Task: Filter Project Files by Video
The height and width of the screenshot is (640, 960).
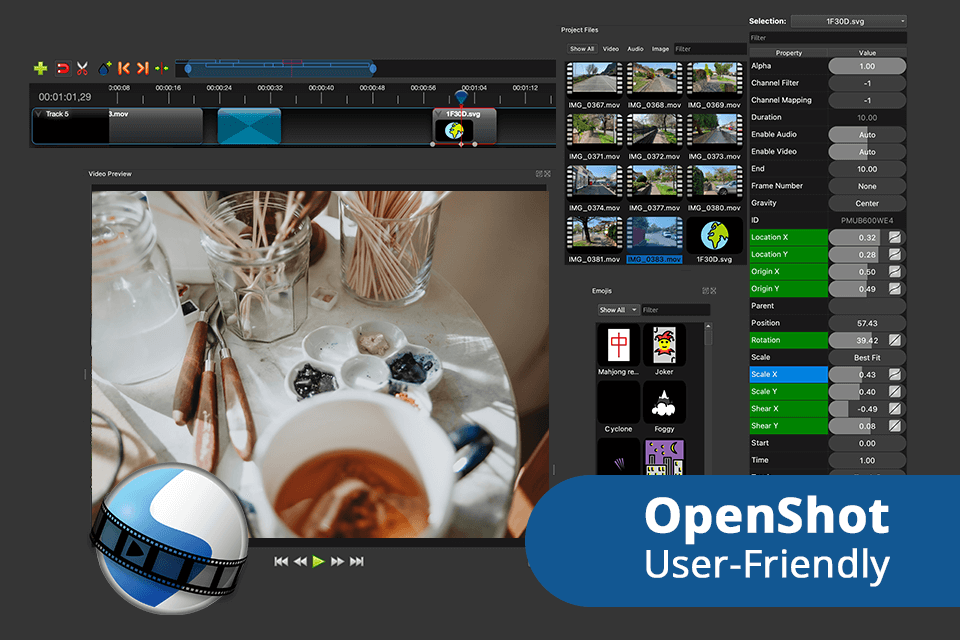Action: [611, 49]
